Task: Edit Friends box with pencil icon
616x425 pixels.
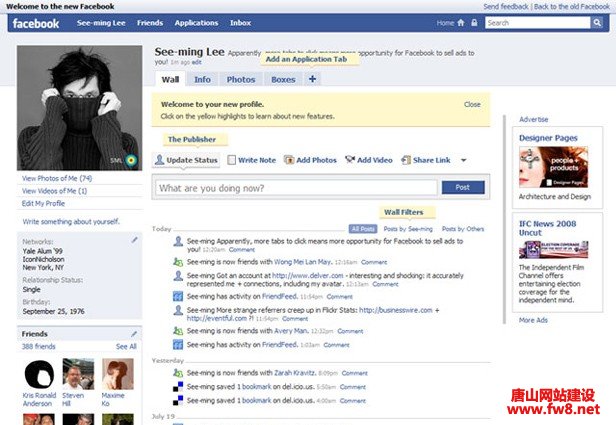Action: (x=134, y=333)
